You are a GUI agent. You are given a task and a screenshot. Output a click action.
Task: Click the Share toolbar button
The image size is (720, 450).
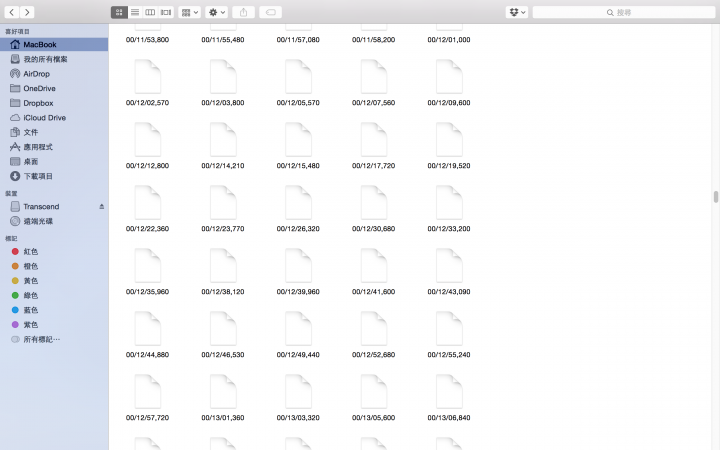(x=243, y=12)
